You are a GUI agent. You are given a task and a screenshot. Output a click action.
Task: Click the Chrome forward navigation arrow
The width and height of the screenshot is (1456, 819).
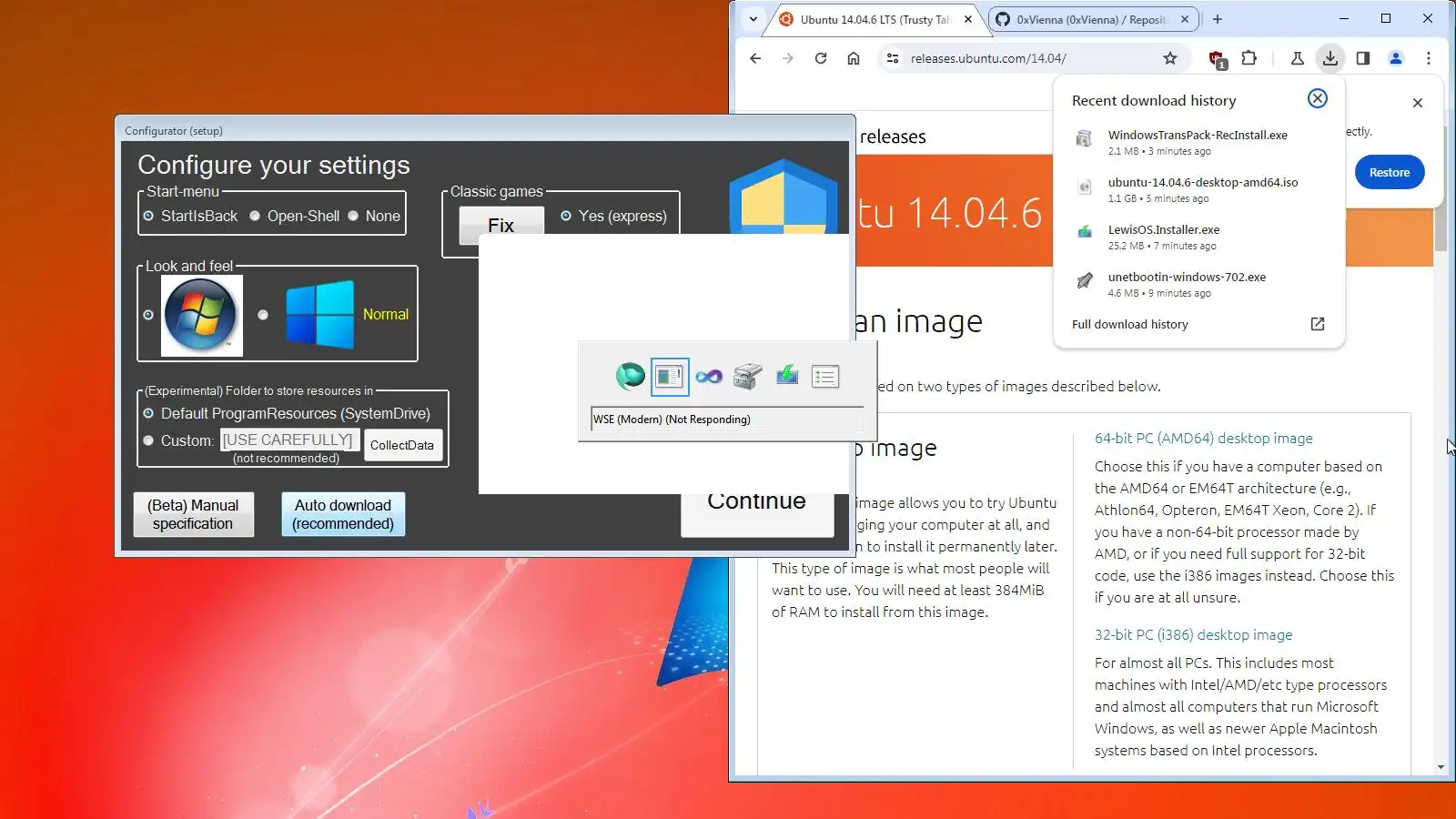(x=788, y=58)
